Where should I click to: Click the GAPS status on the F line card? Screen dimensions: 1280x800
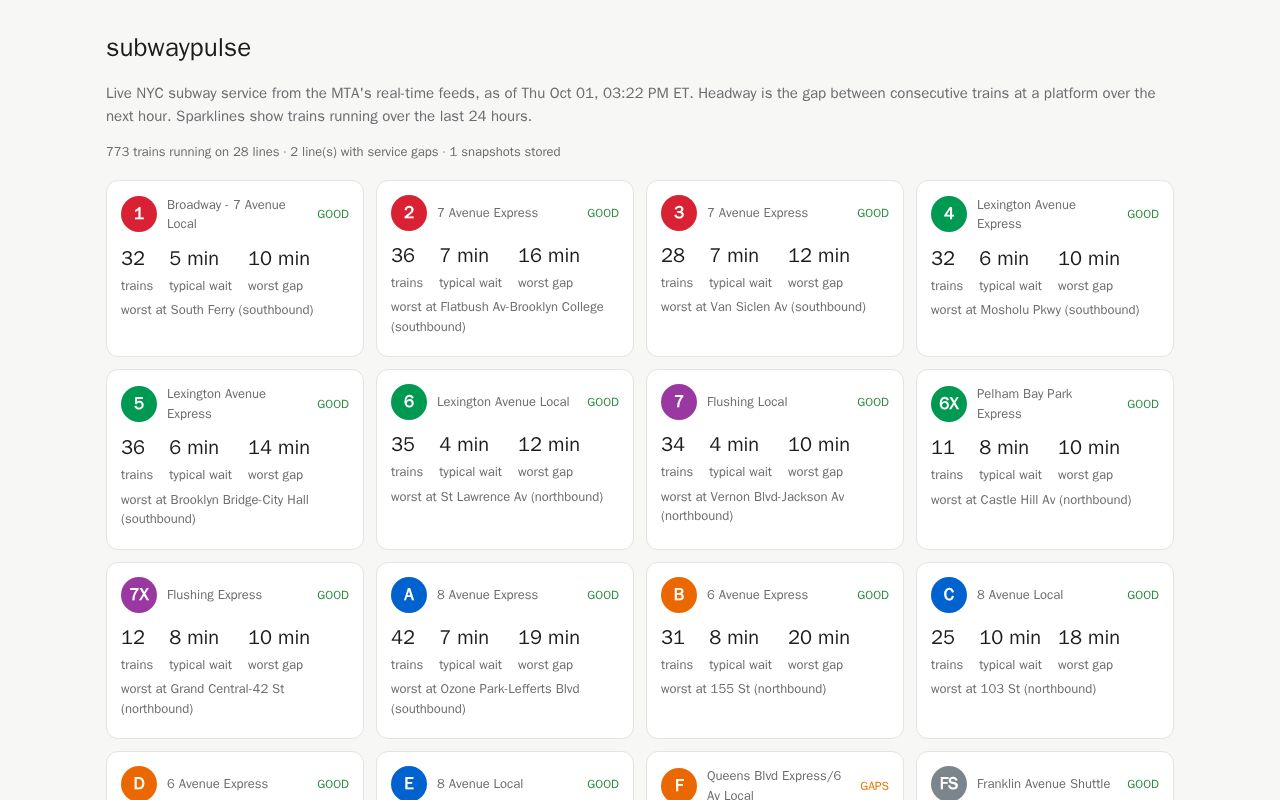(x=874, y=786)
